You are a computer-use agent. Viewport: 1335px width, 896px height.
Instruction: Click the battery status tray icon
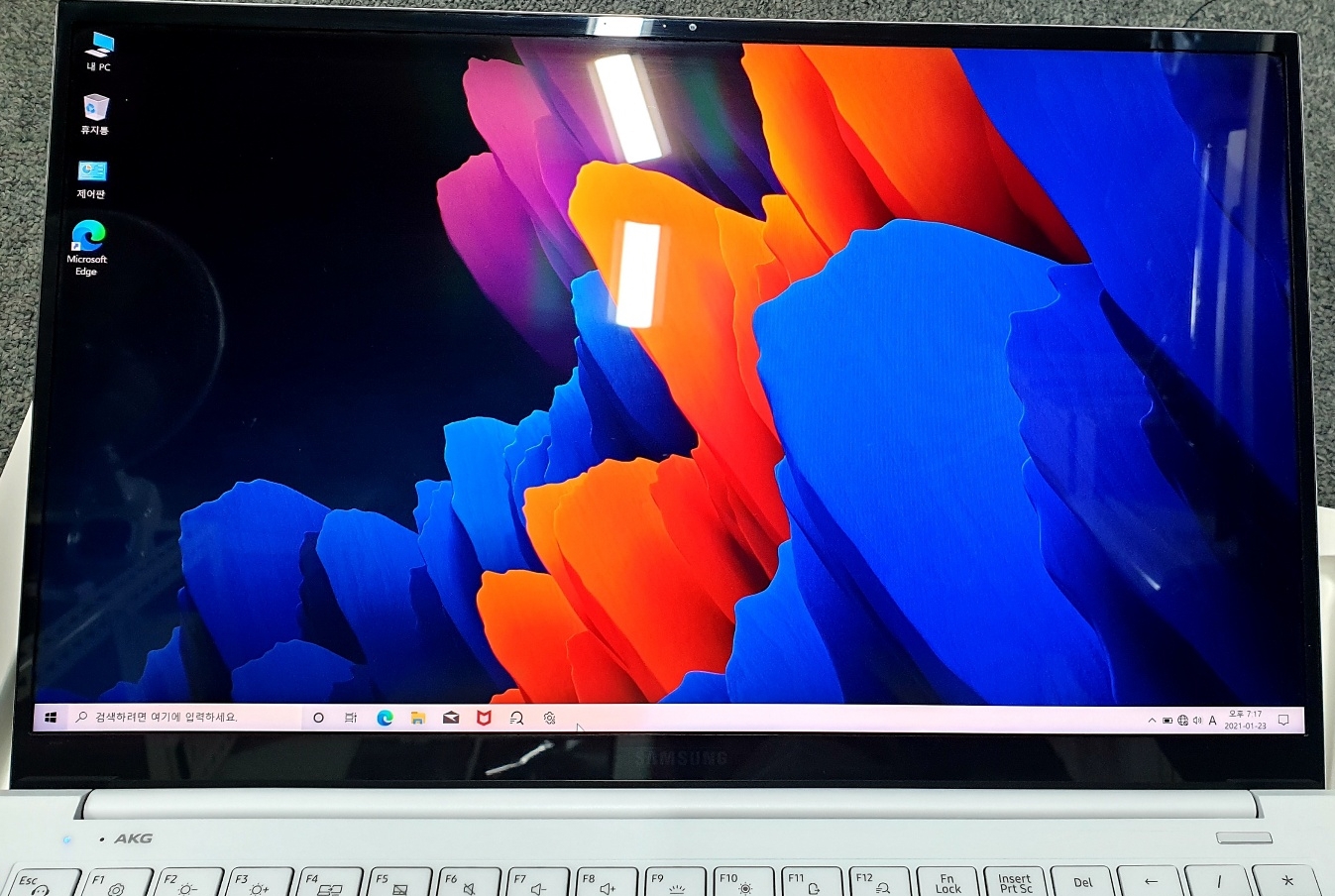tap(1168, 721)
